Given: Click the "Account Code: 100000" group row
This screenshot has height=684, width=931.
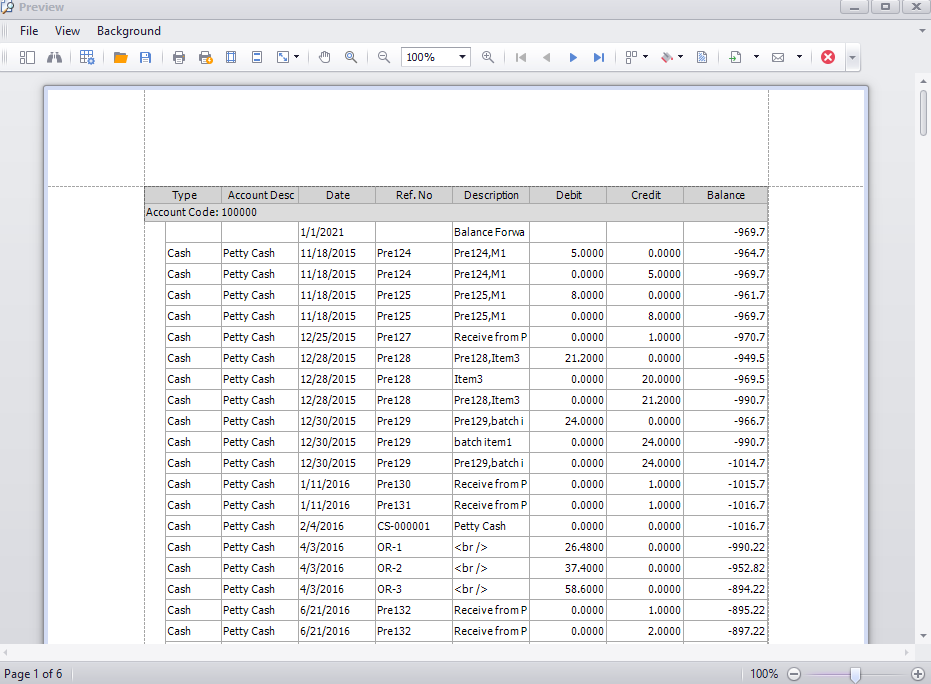Looking at the screenshot, I should [456, 213].
